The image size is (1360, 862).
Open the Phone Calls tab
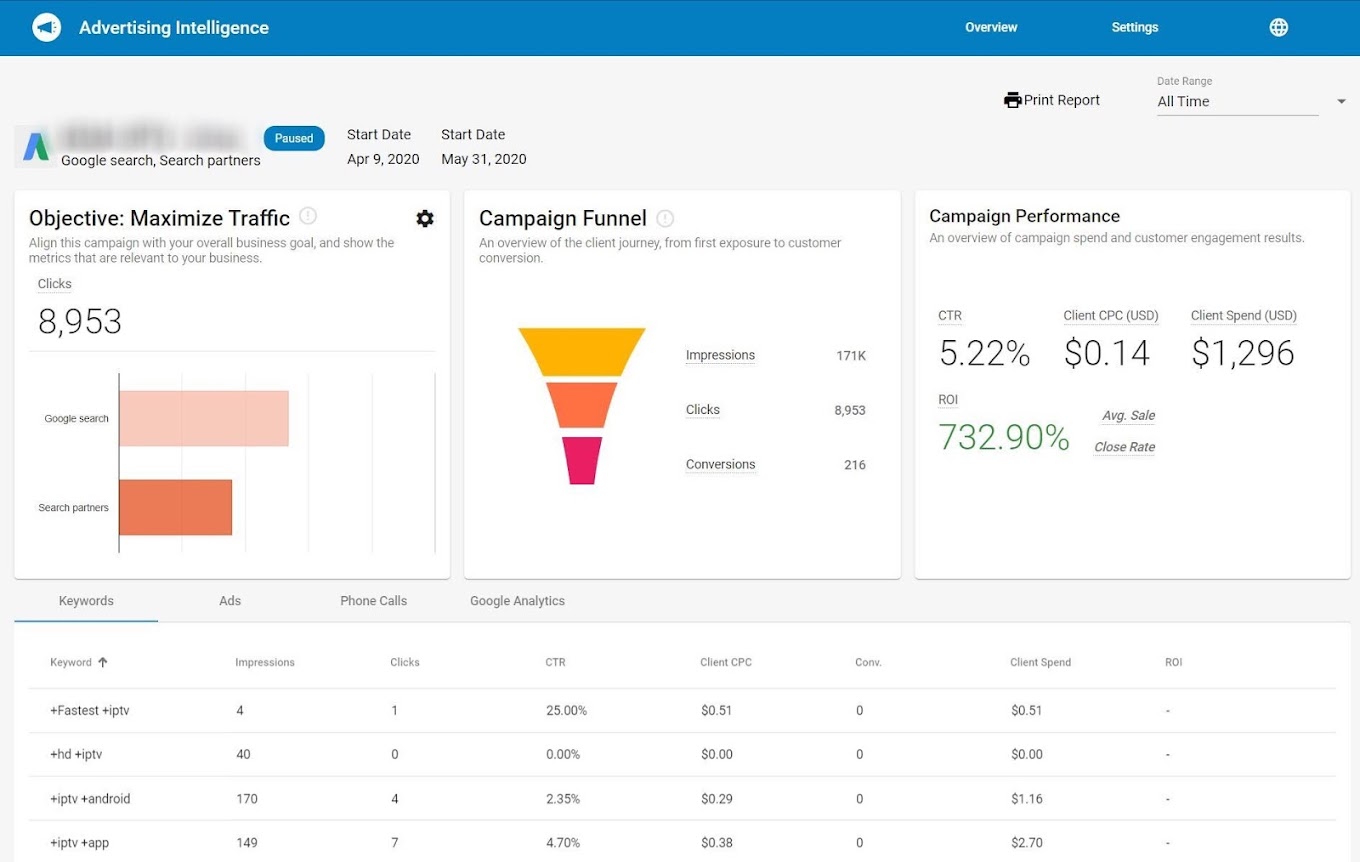click(x=373, y=600)
